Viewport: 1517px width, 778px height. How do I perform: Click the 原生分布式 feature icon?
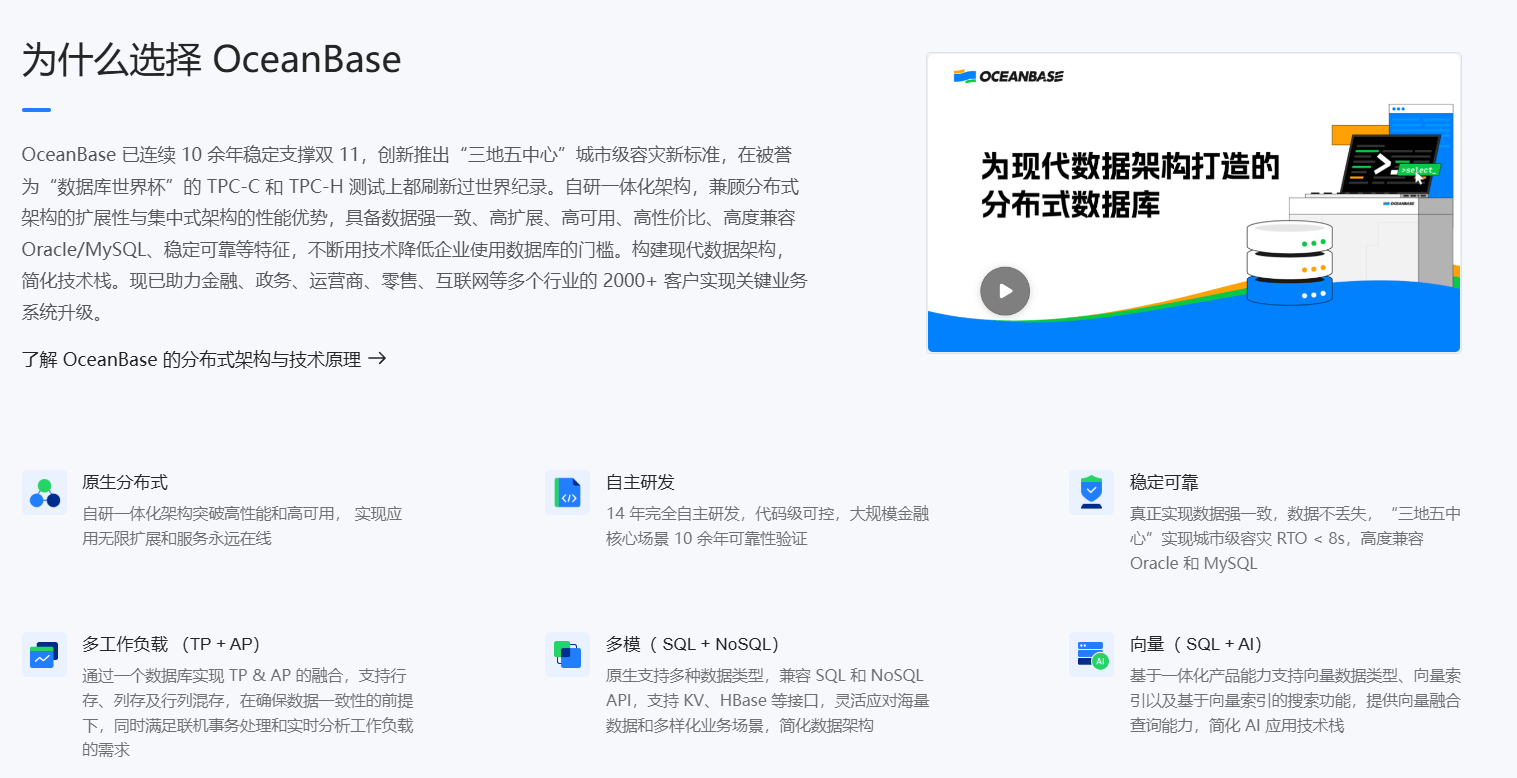[x=45, y=493]
